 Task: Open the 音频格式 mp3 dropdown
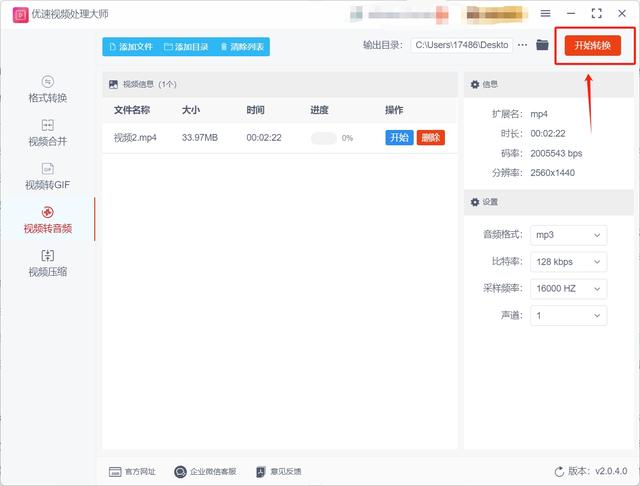[x=569, y=235]
